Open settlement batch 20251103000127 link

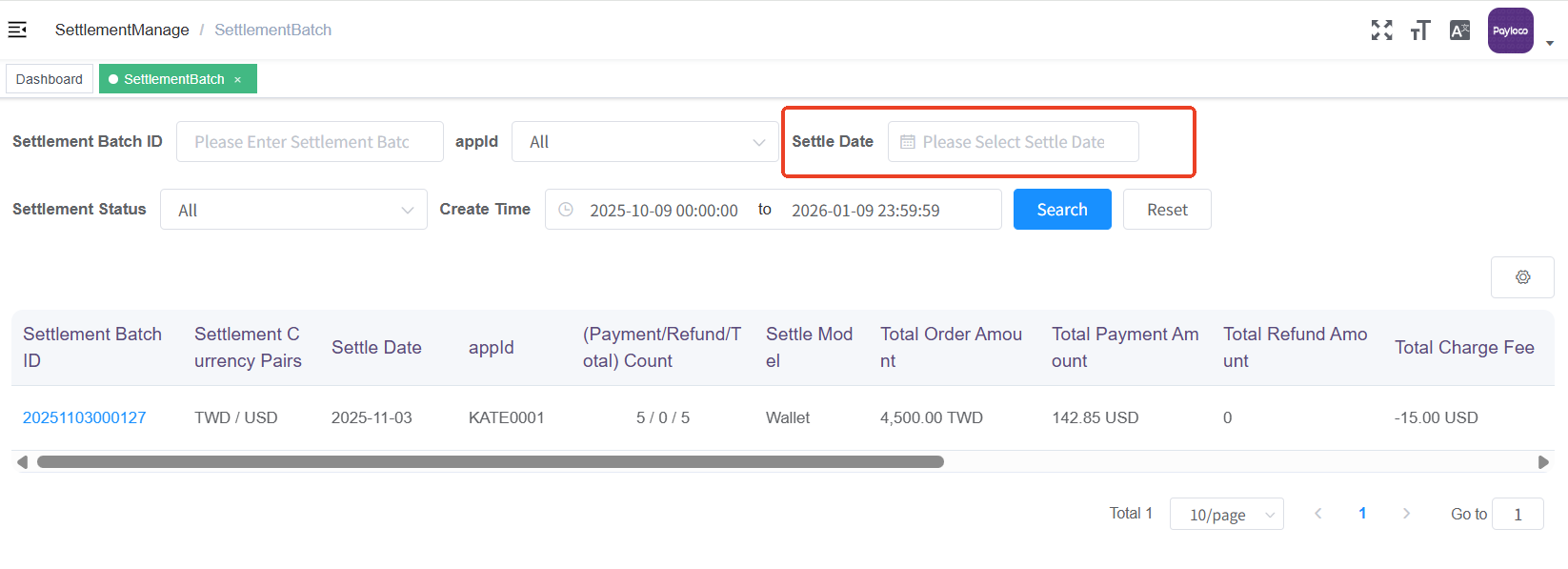85,417
